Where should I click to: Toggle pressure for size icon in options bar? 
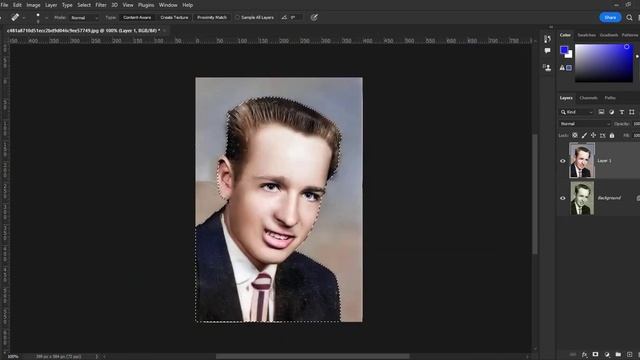314,18
